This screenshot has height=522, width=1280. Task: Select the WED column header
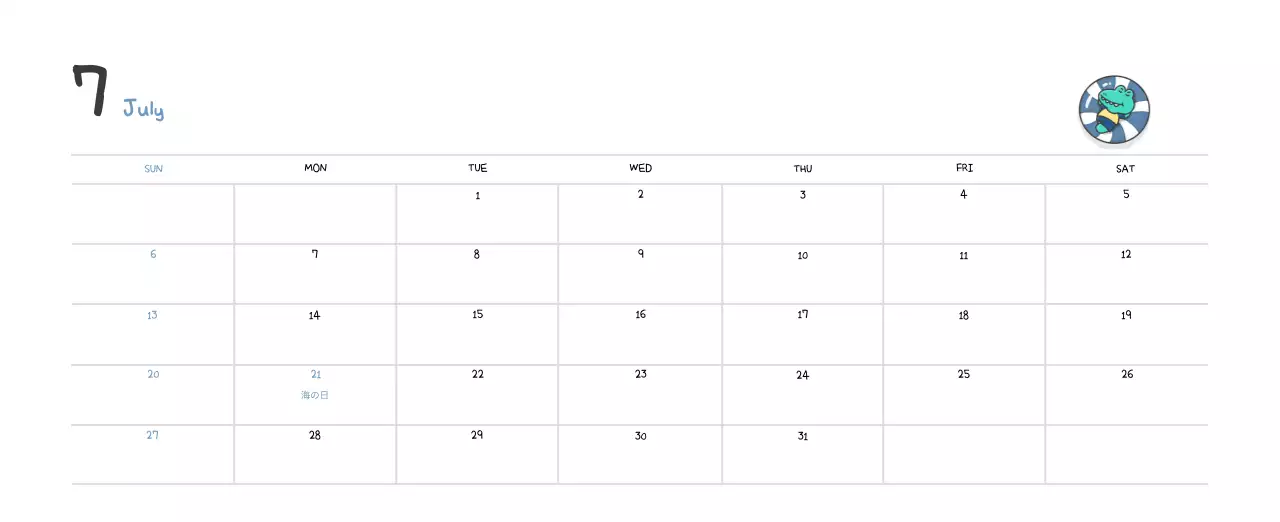point(640,168)
